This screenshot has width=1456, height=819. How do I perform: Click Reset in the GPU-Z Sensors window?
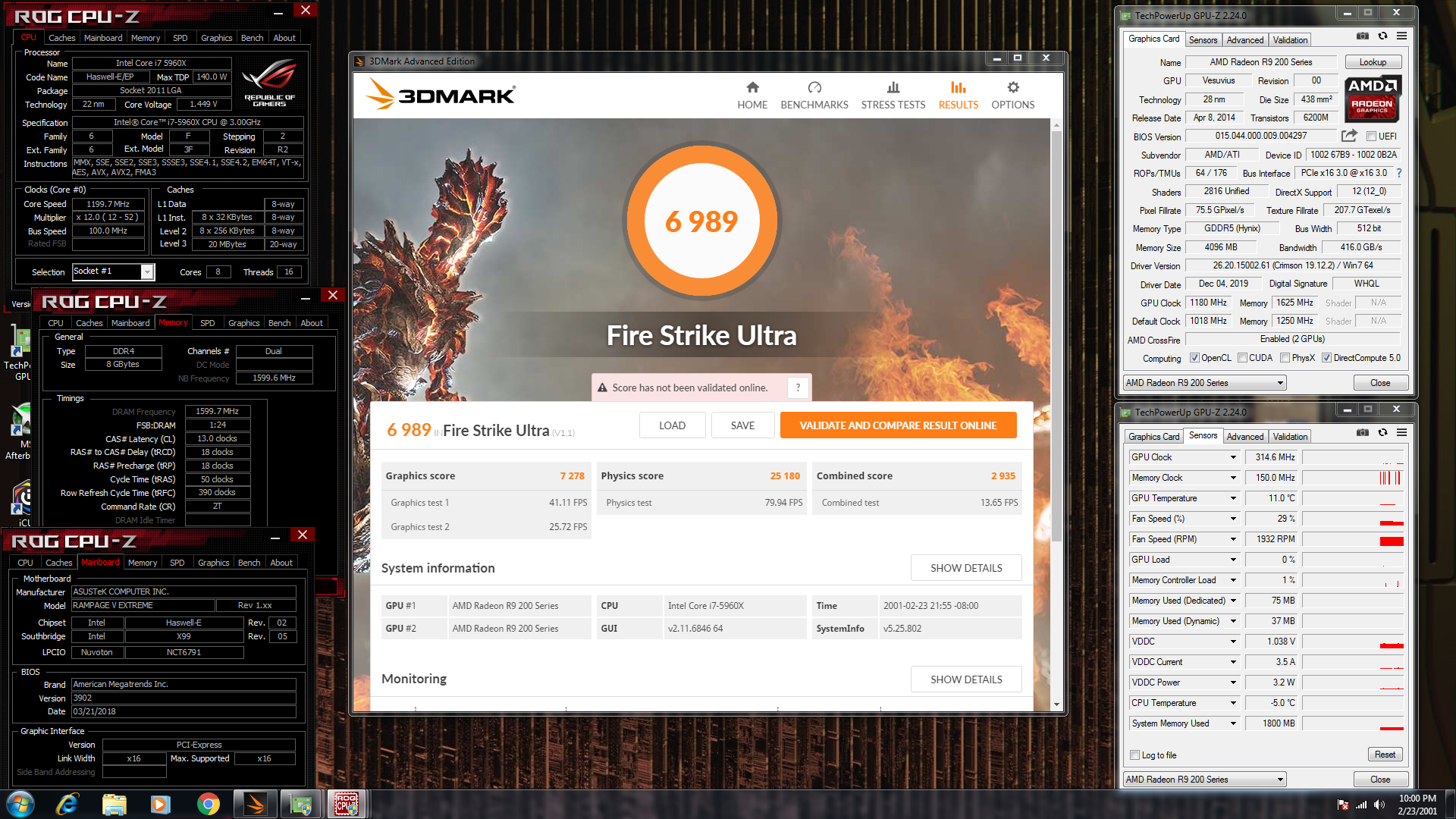coord(1385,755)
